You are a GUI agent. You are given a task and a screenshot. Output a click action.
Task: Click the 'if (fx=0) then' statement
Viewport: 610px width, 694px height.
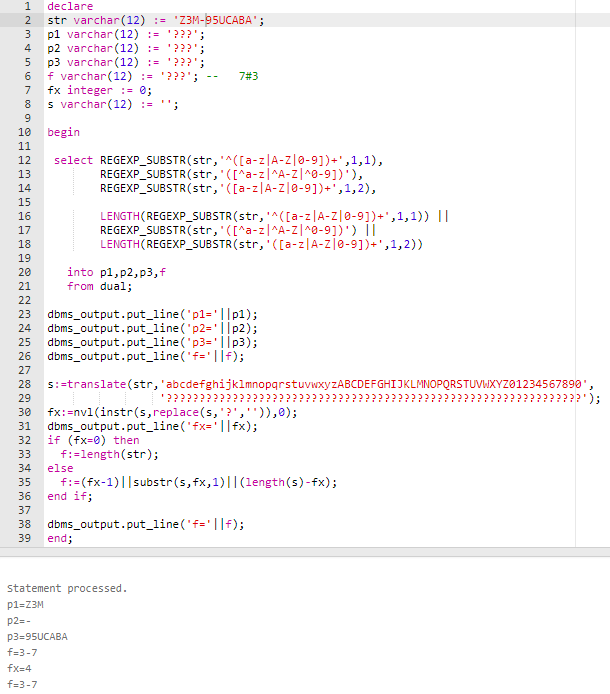93,440
